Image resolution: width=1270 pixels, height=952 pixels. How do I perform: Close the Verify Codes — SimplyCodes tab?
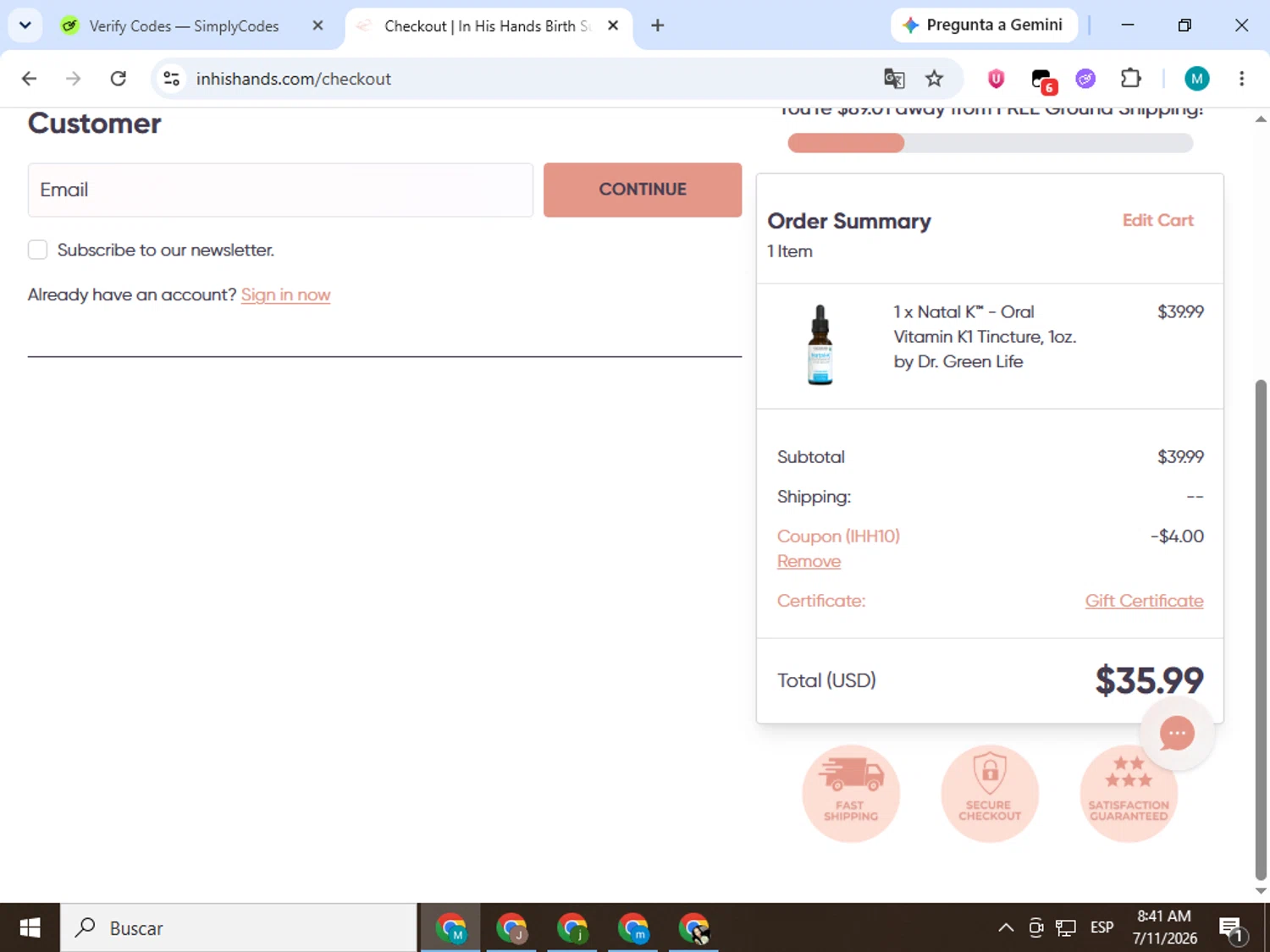317,25
